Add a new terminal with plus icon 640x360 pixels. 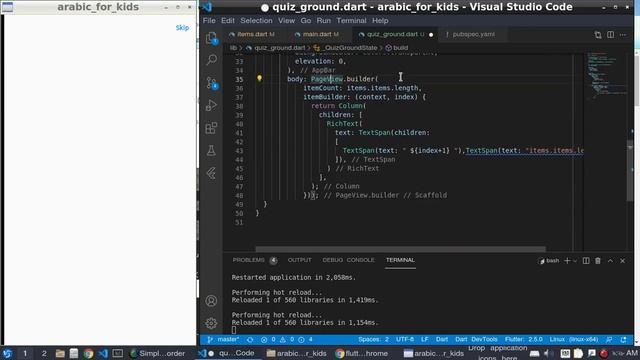[567, 261]
